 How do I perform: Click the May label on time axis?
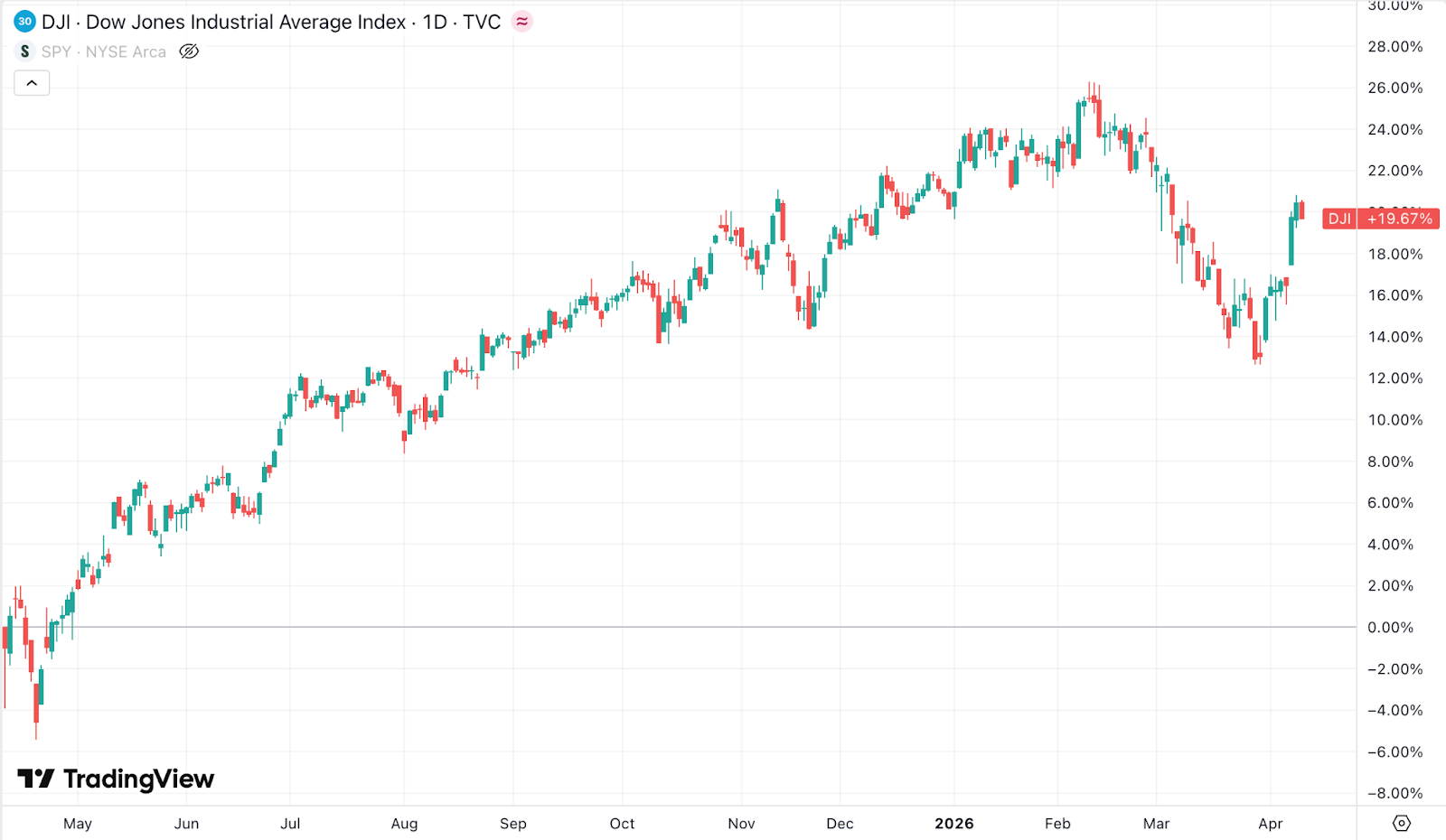78,823
